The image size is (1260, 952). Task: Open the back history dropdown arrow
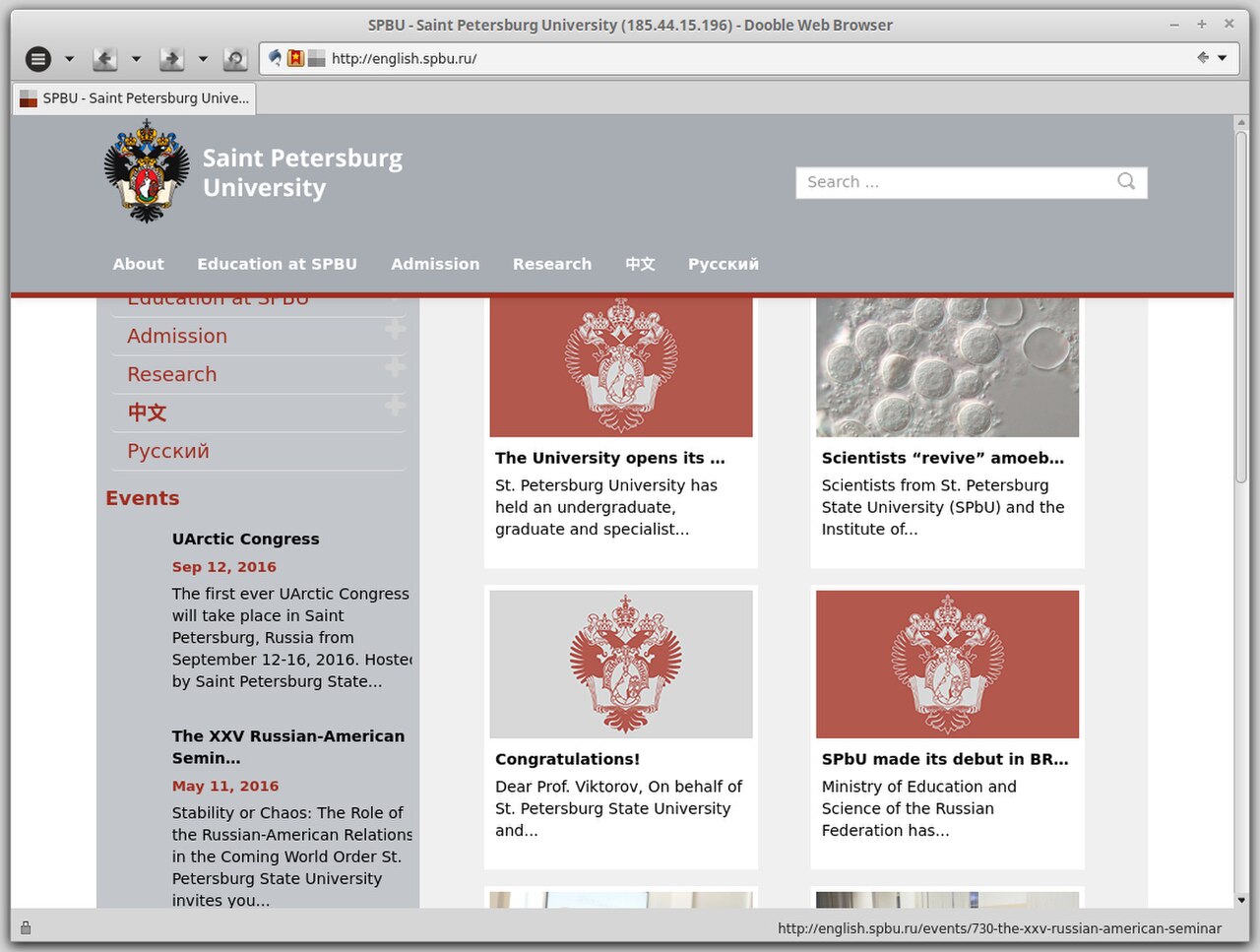coord(136,59)
